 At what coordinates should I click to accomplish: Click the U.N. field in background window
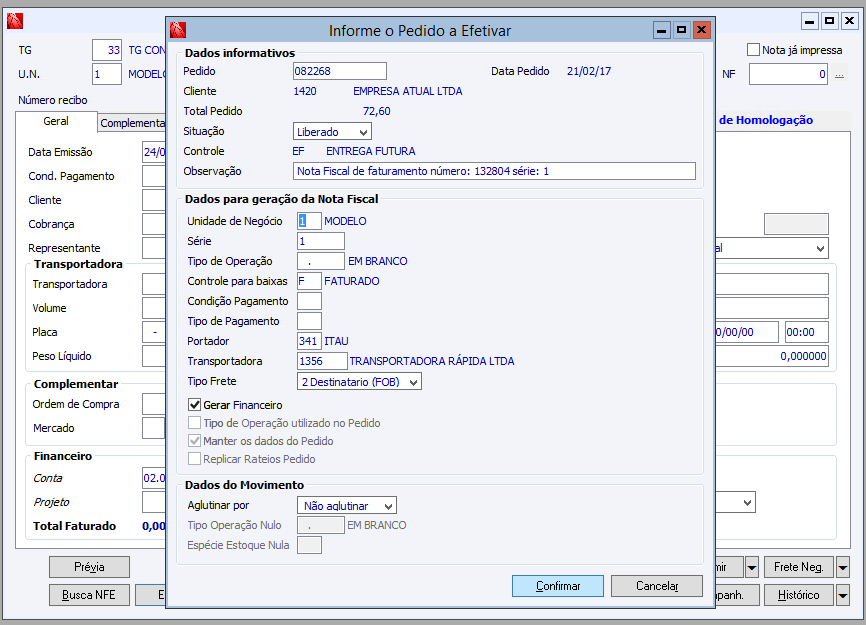coord(107,74)
